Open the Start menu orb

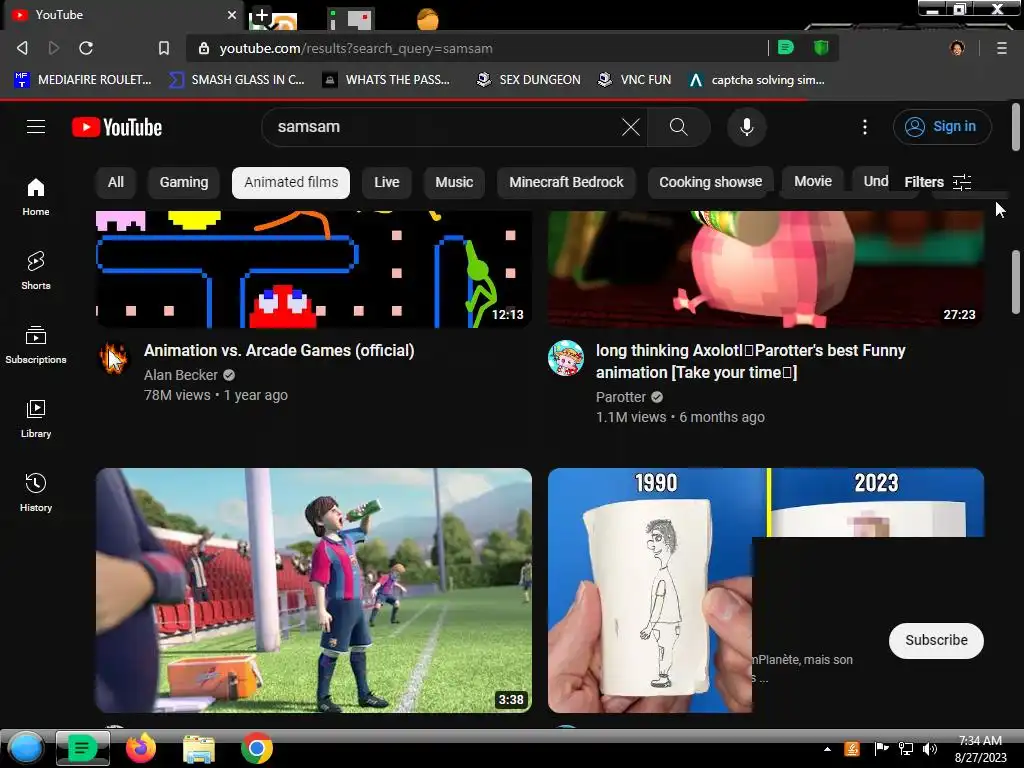point(26,748)
